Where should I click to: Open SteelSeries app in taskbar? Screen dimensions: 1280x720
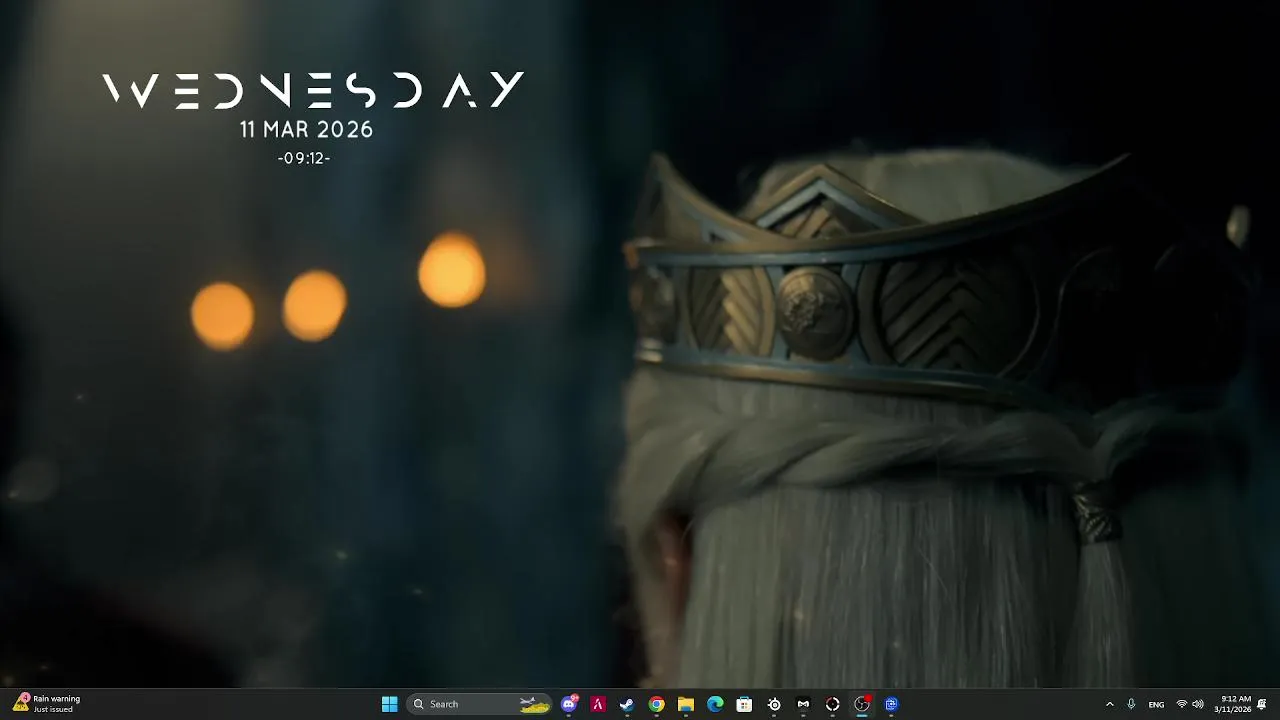pos(774,704)
